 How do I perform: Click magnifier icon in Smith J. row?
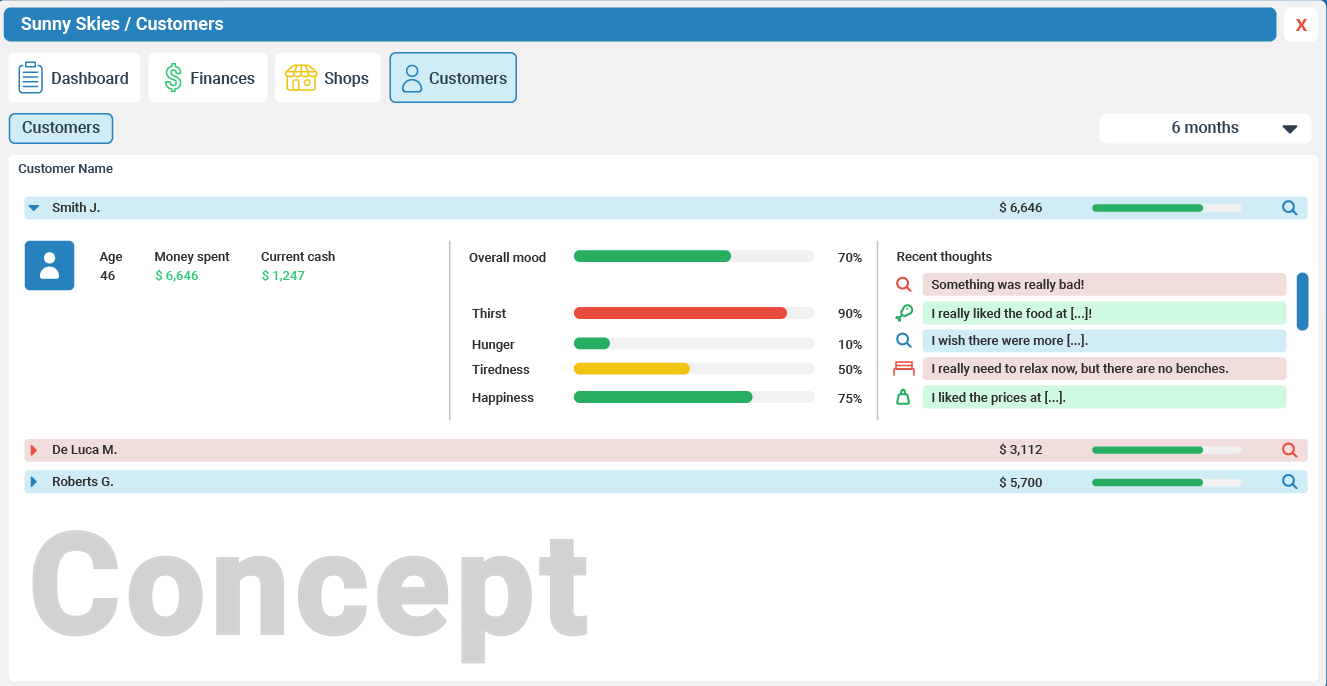click(x=1289, y=208)
